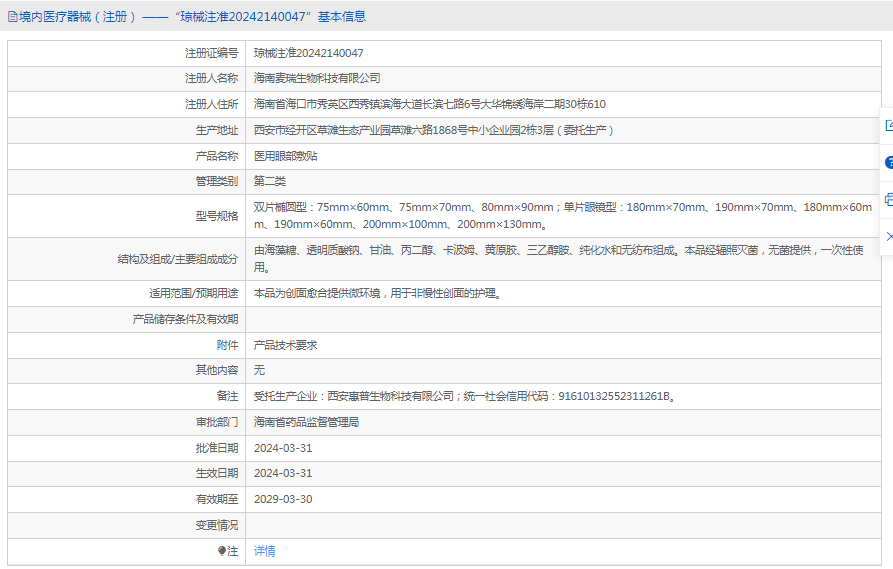The height and width of the screenshot is (569, 893).
Task: Click the 注册人住所 address value
Action: coord(429,104)
